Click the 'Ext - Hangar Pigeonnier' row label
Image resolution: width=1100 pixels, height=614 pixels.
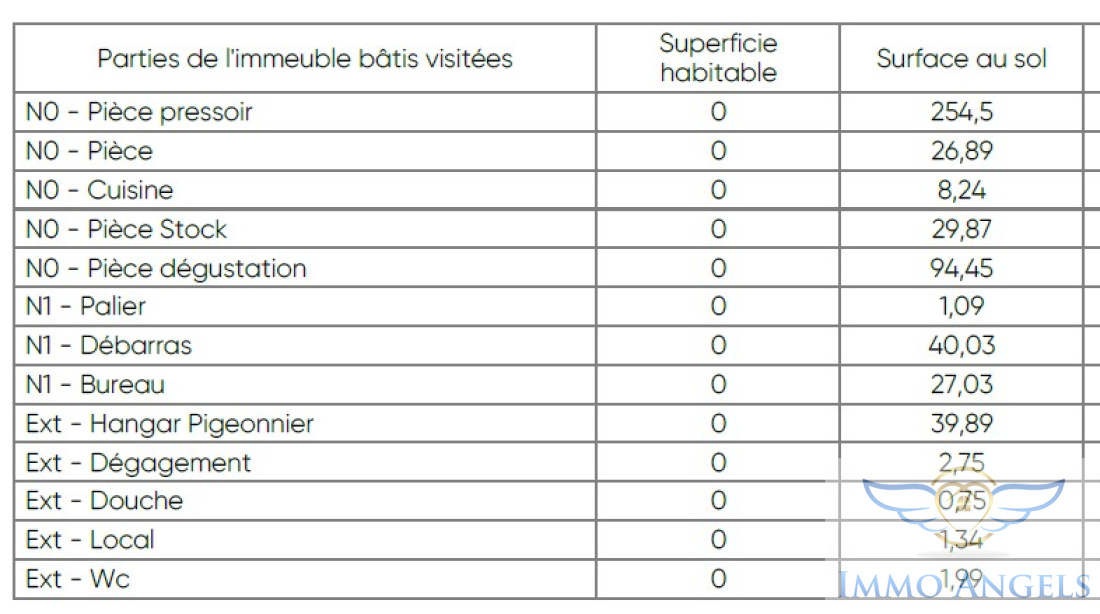point(169,424)
